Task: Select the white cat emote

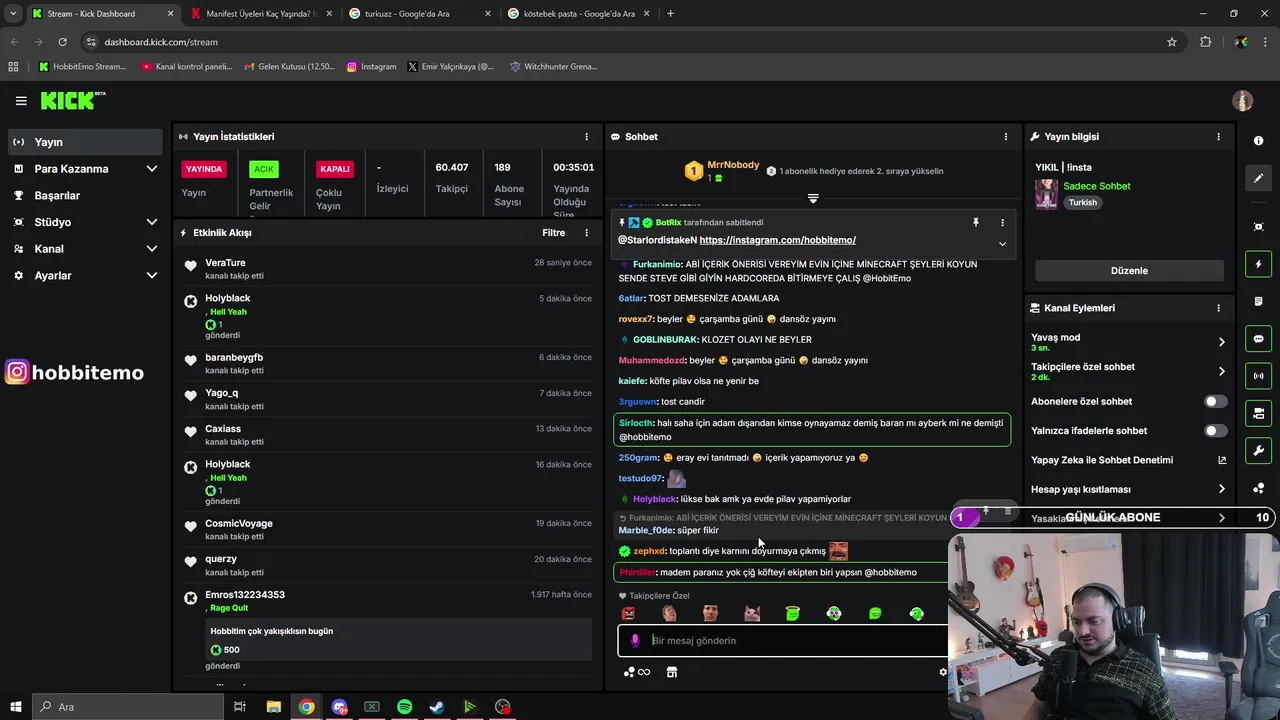Action: pos(752,613)
